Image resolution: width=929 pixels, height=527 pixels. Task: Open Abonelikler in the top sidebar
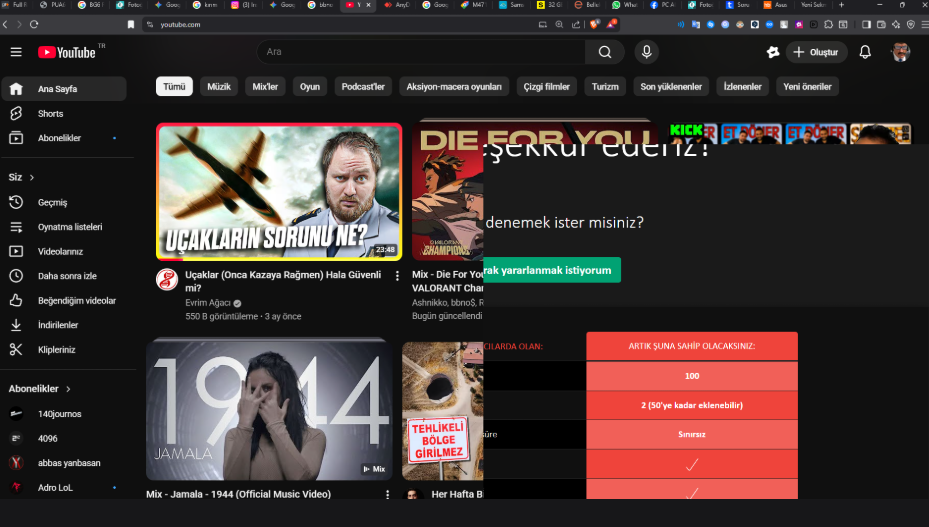[64, 138]
